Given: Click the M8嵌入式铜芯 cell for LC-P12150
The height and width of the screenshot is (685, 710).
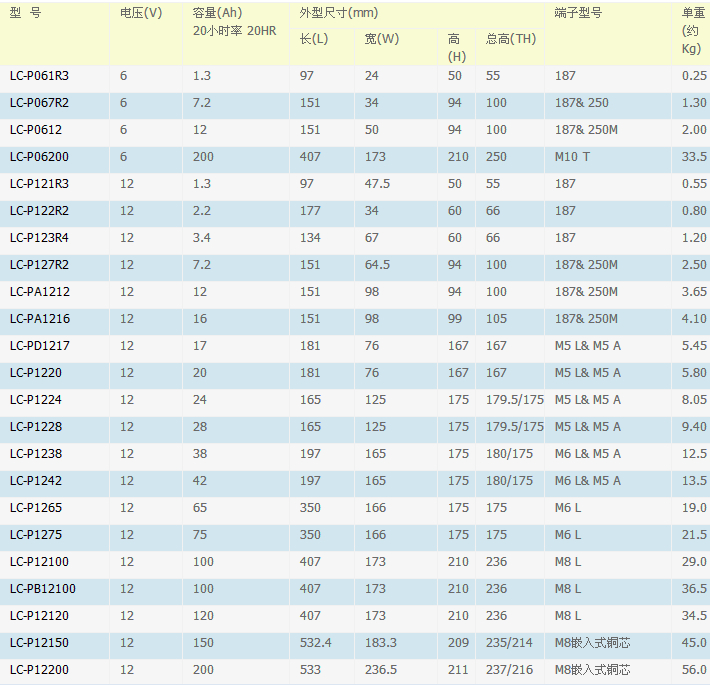Looking at the screenshot, I should (x=592, y=643).
